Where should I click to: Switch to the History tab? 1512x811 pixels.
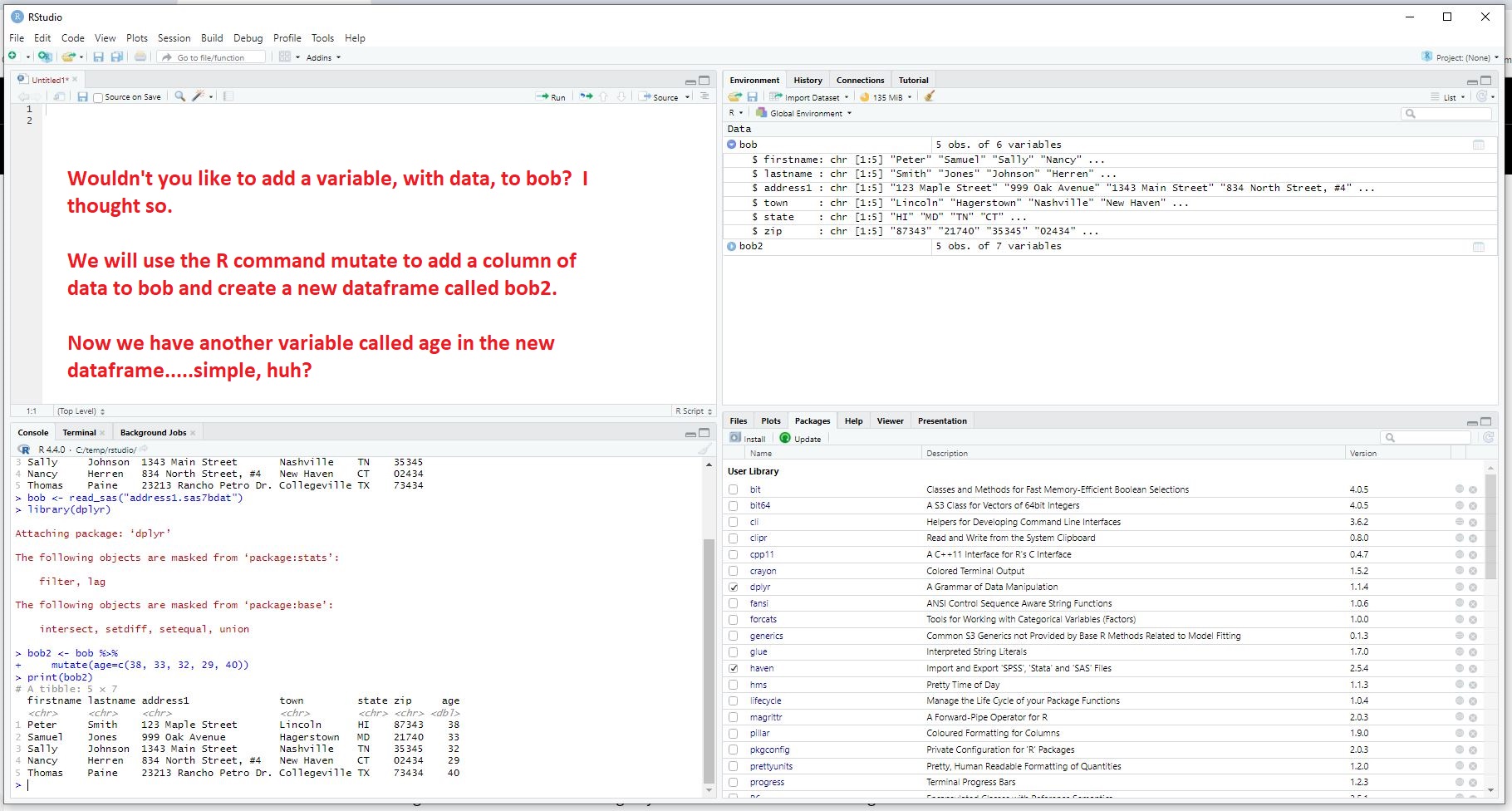coord(808,81)
